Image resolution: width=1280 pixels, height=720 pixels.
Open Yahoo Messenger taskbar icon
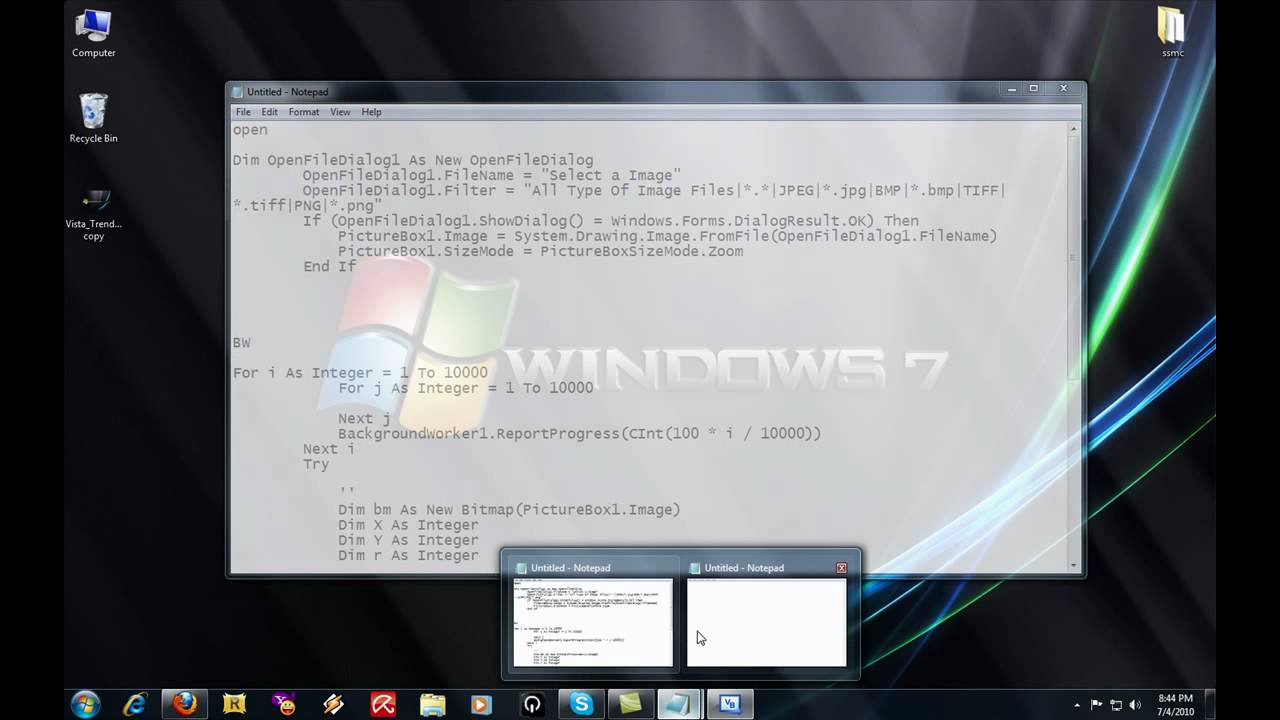284,705
